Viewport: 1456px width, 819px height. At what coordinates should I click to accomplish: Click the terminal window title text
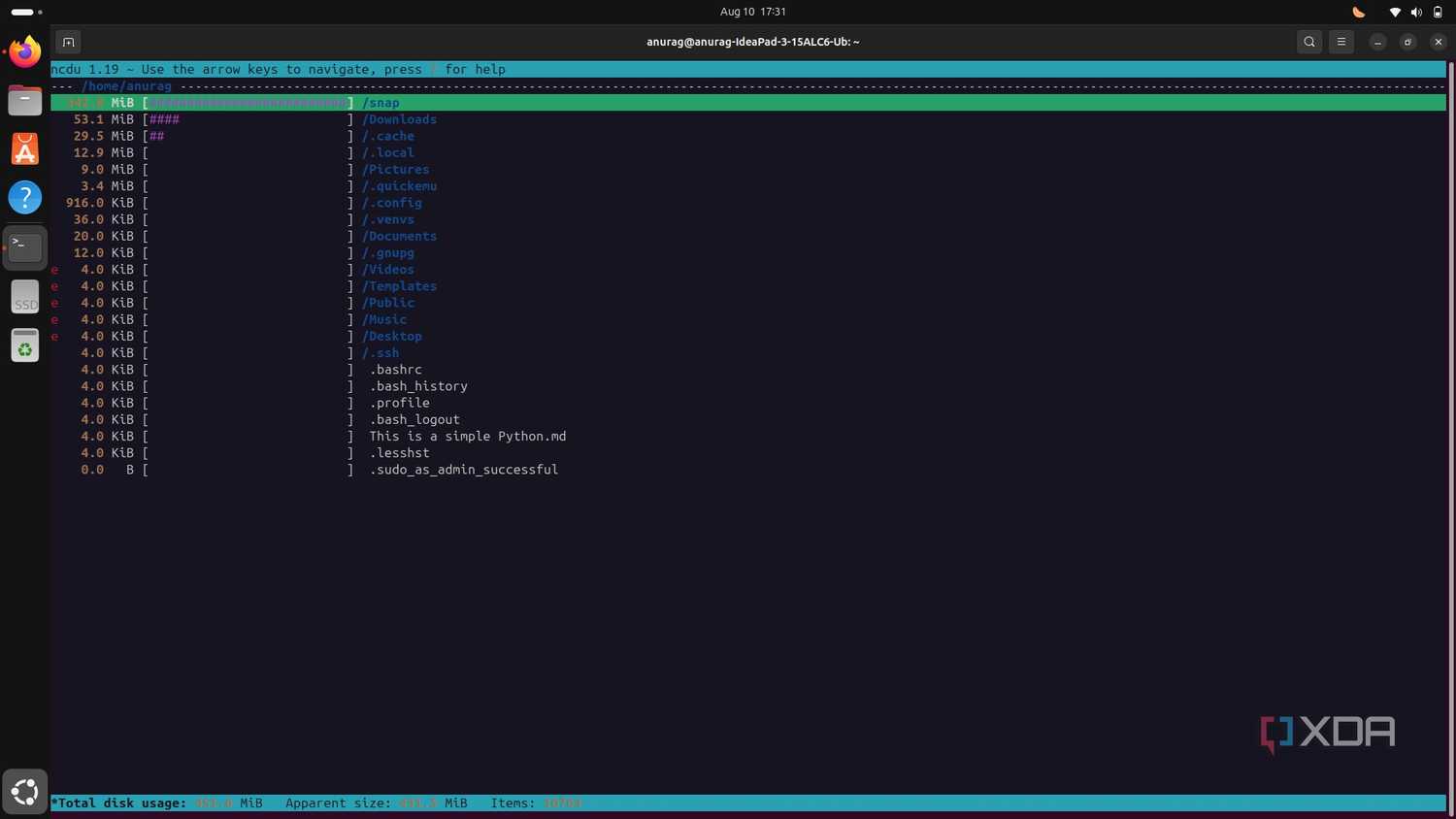coord(753,42)
